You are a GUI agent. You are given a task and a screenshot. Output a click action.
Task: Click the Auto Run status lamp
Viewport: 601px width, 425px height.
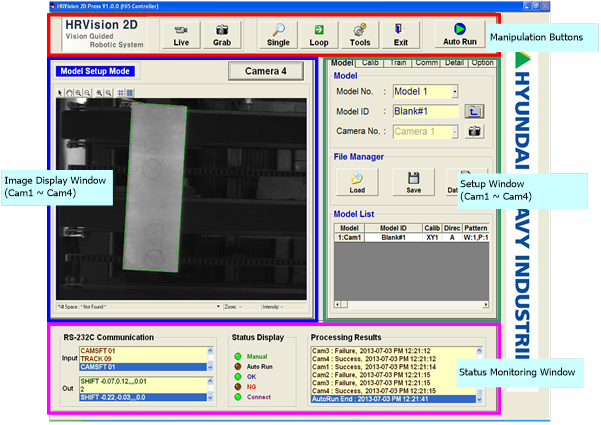[x=238, y=367]
